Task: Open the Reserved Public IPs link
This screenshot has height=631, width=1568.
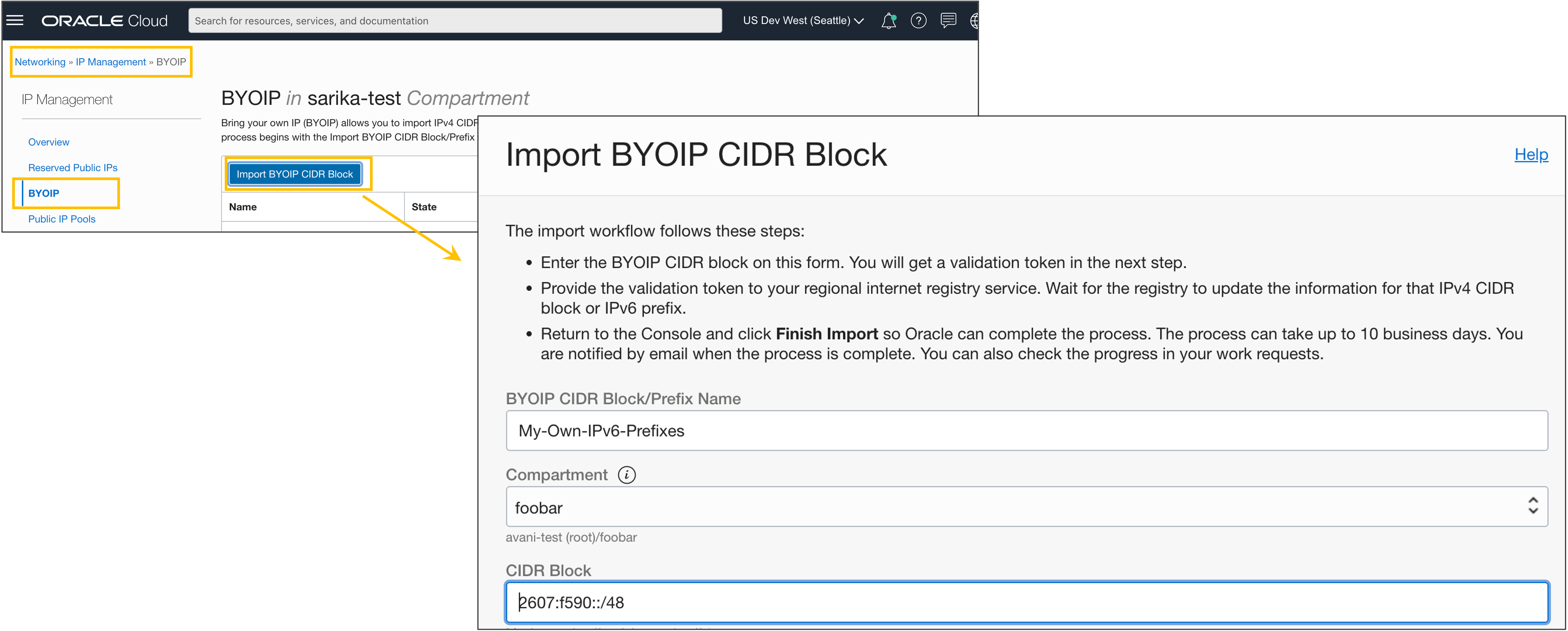Action: 72,167
